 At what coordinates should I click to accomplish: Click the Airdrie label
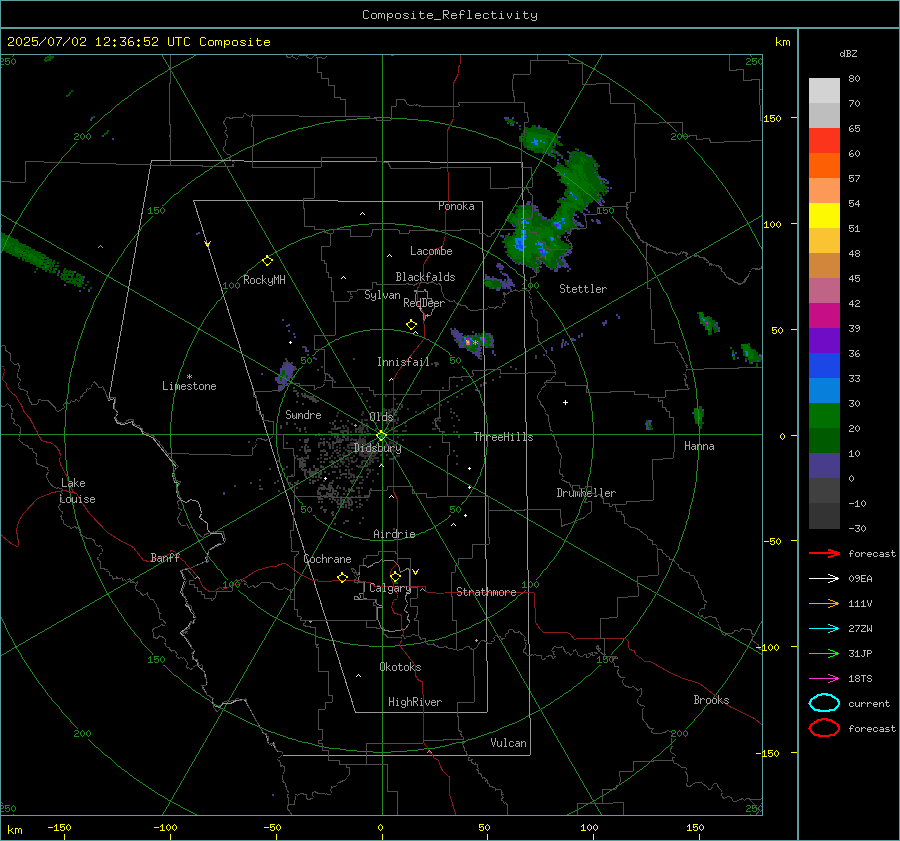coord(394,534)
